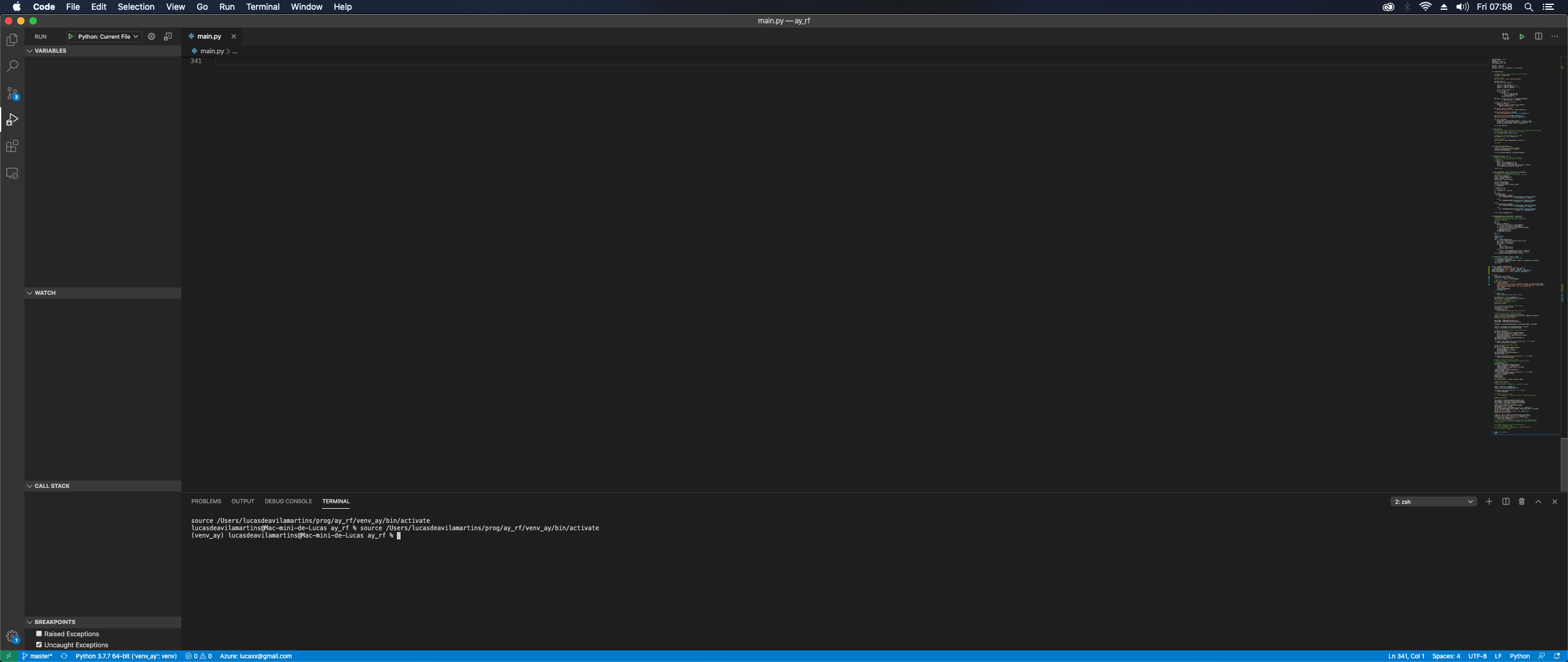Uncheck the Raised Exceptions breakpoint
Screen dimensions: 1568x662
(x=39, y=633)
